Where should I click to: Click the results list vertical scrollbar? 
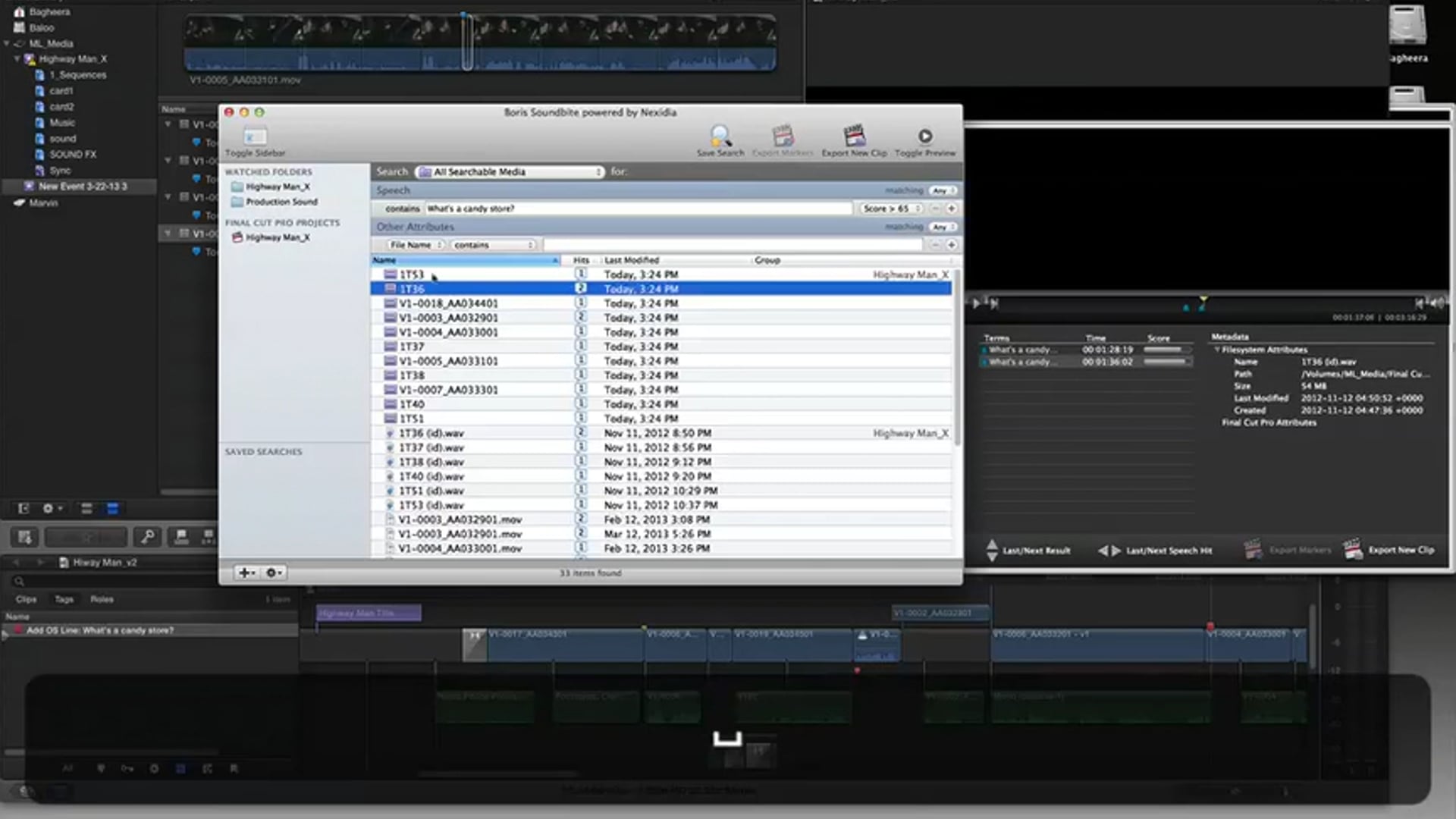958,356
